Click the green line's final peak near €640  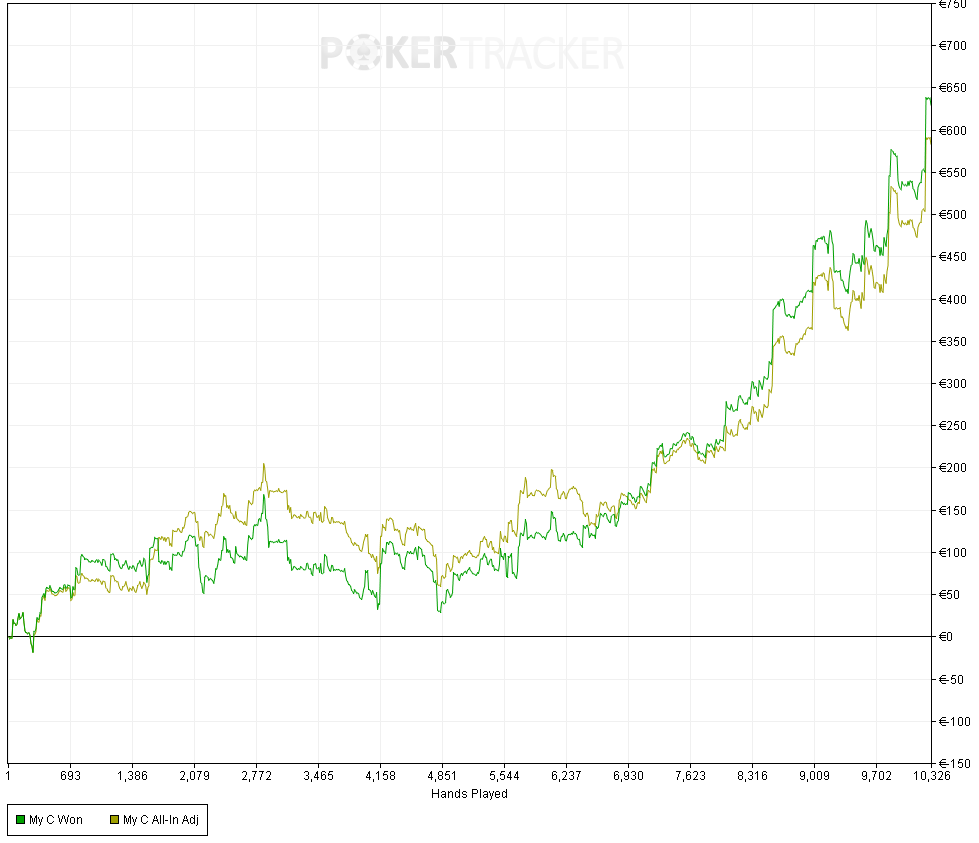[x=928, y=98]
